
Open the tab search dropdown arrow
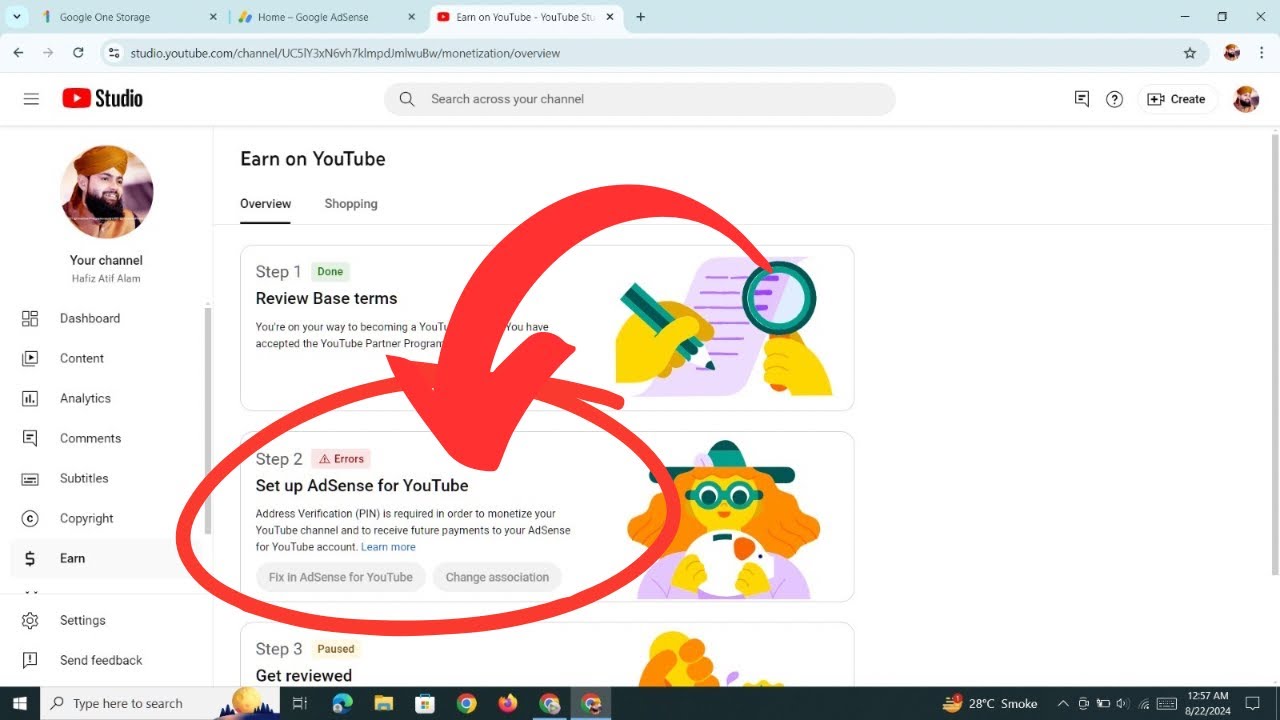16,17
